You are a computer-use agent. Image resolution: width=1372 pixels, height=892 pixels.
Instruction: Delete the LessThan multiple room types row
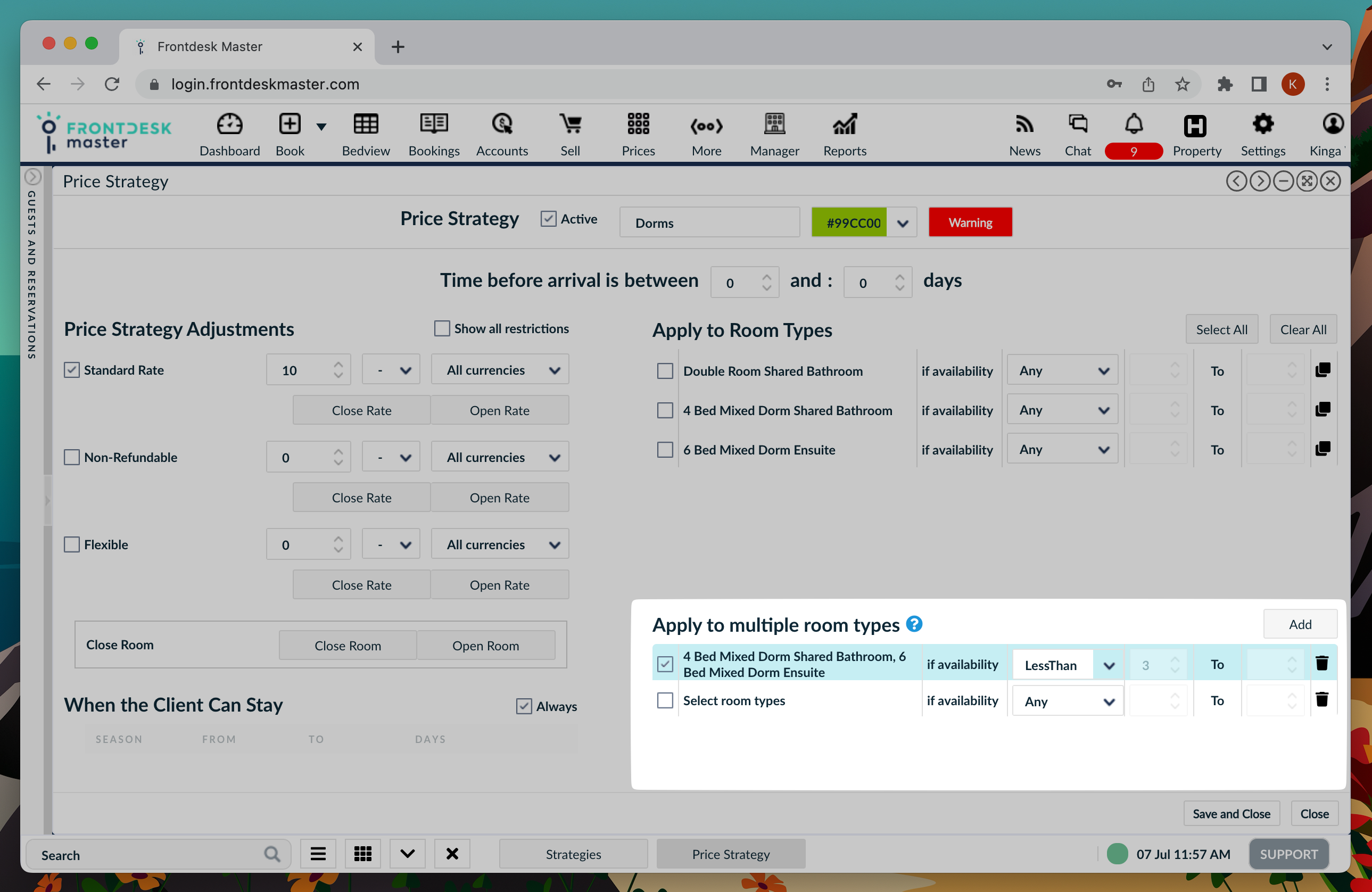(1322, 663)
